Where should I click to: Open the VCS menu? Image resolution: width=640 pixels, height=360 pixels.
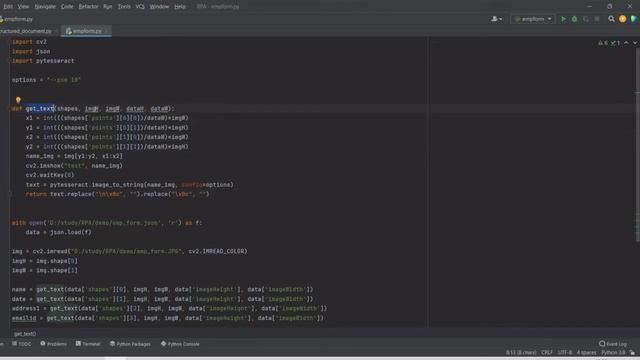click(140, 7)
